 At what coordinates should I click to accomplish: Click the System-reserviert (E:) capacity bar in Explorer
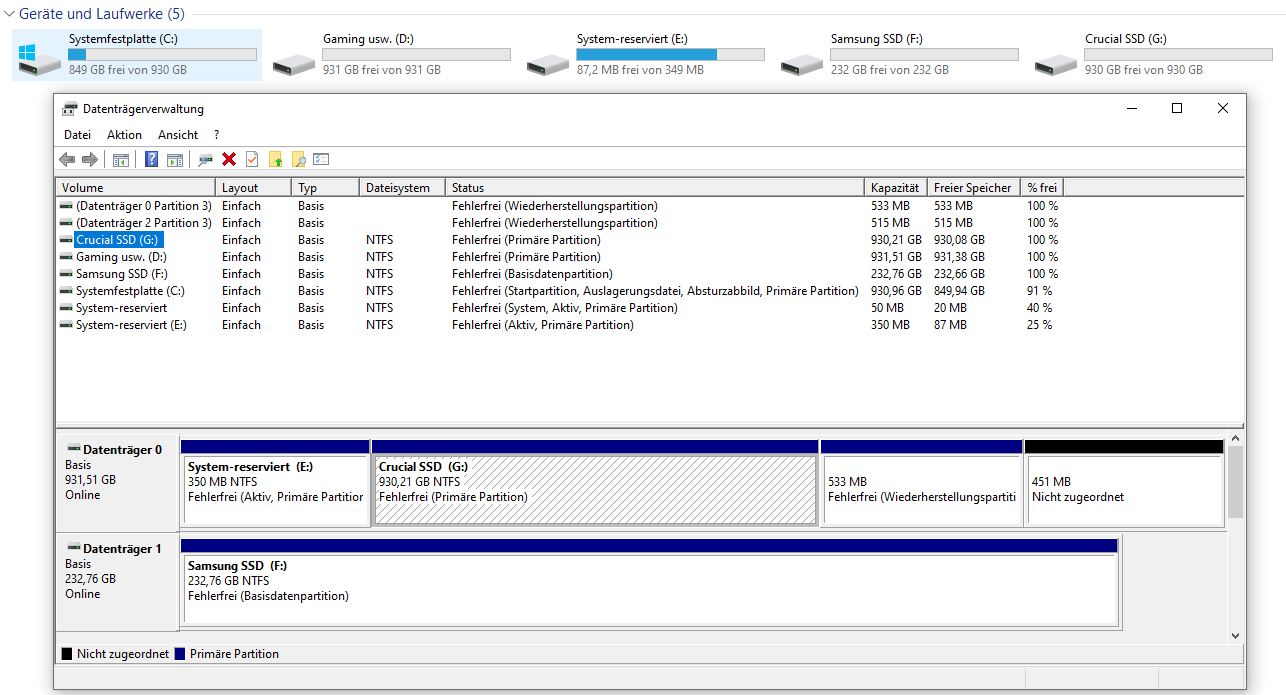pos(670,55)
